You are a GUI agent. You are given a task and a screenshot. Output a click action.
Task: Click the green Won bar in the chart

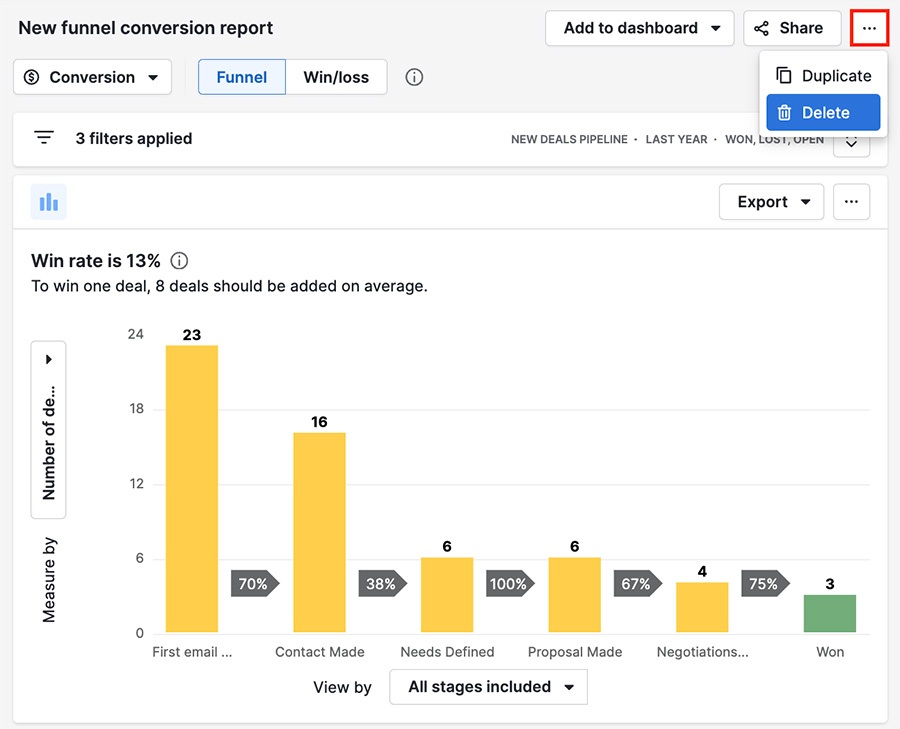pyautogui.click(x=830, y=611)
